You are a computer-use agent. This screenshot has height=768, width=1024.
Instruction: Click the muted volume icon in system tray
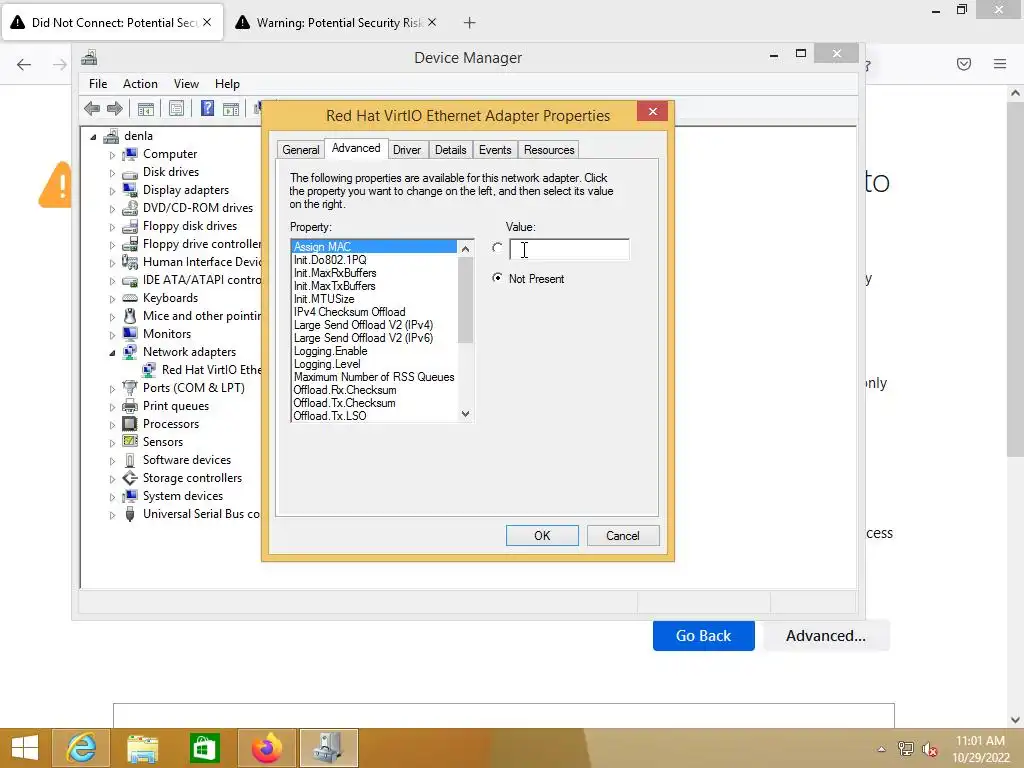pos(930,749)
